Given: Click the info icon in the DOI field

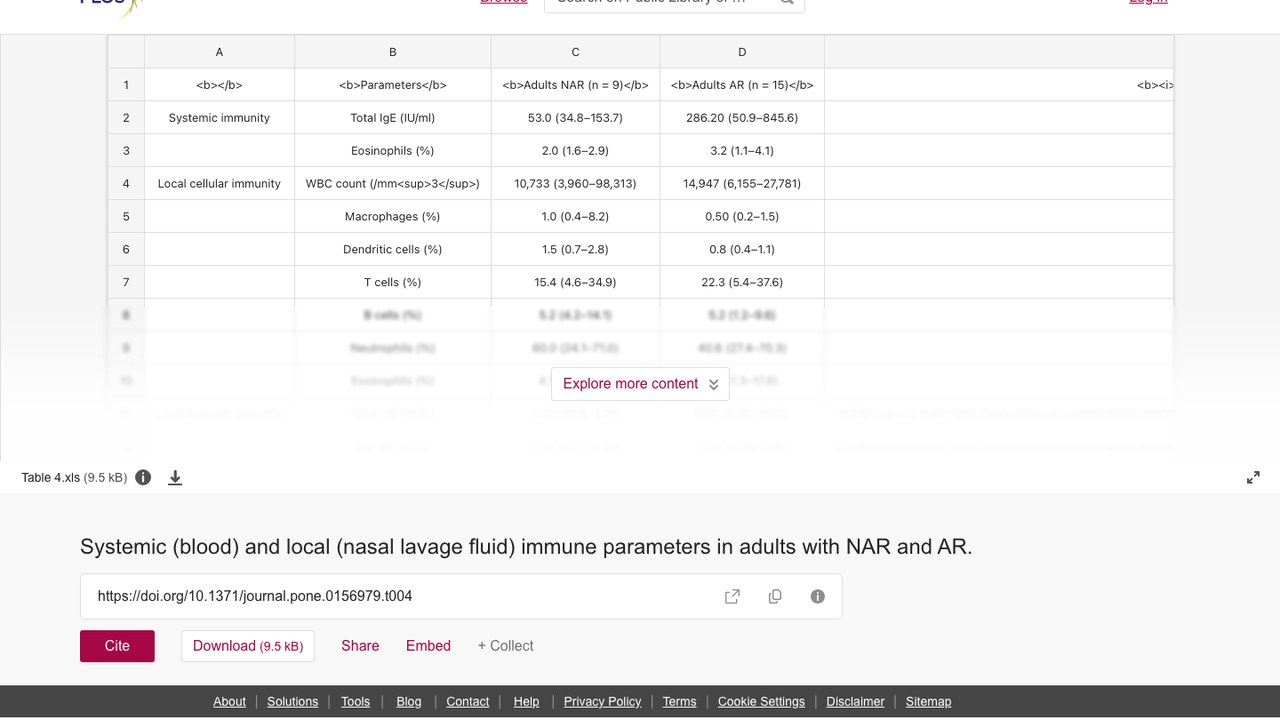Looking at the screenshot, I should point(817,596).
